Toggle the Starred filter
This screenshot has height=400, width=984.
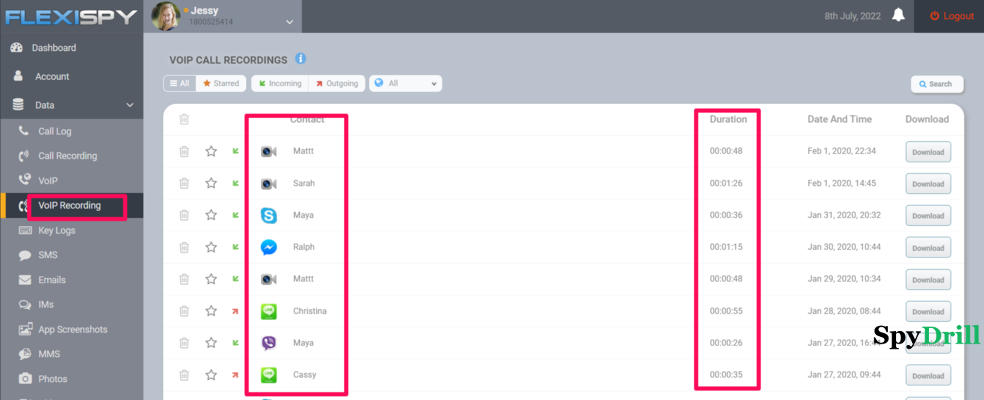point(220,84)
